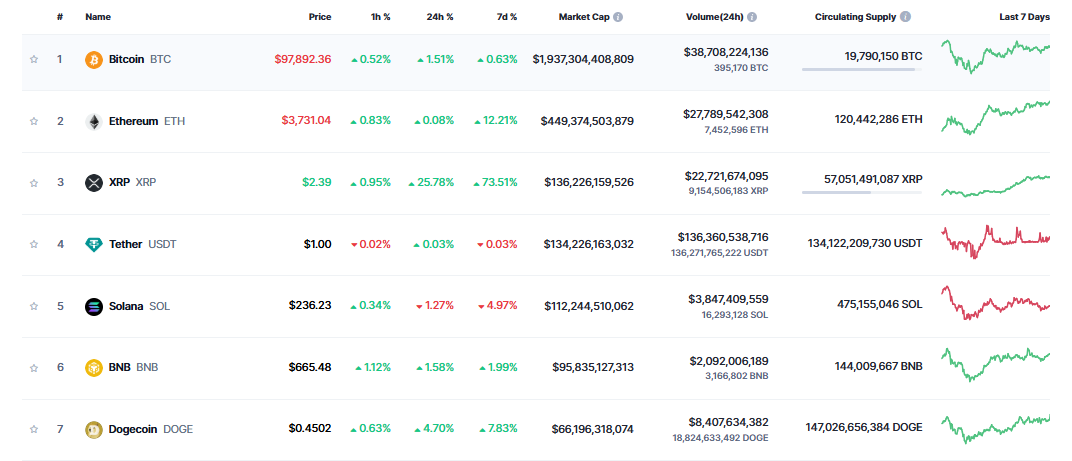Open the BNB name link
The image size is (1072, 461).
(133, 367)
